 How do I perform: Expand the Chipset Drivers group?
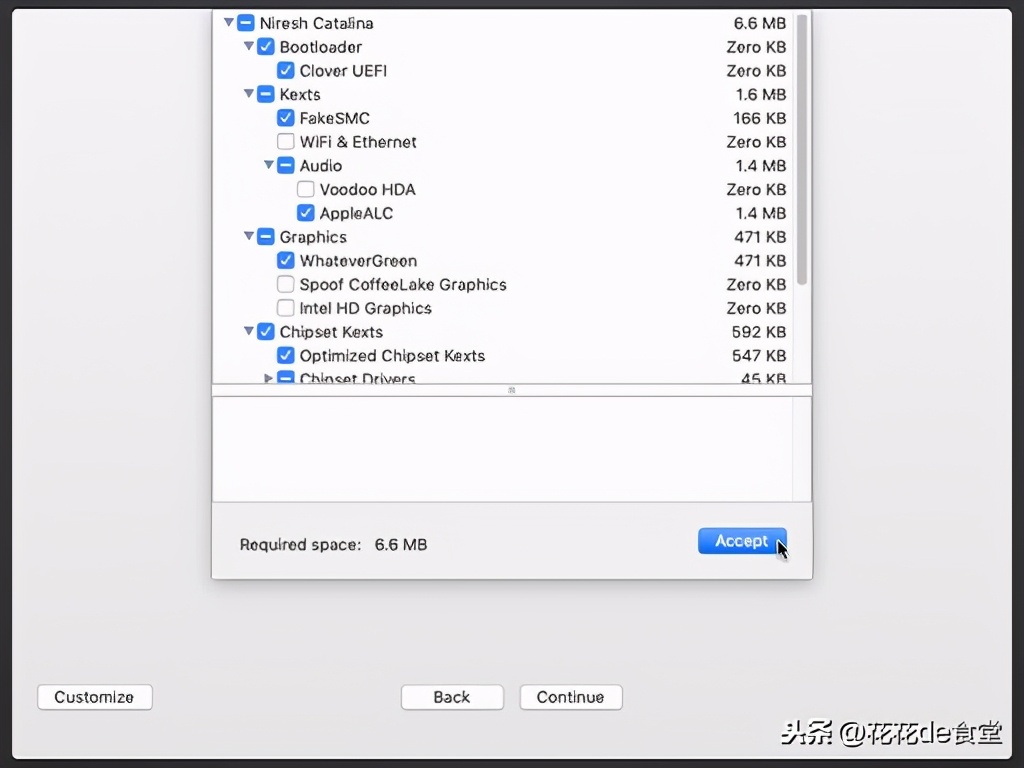tap(268, 378)
